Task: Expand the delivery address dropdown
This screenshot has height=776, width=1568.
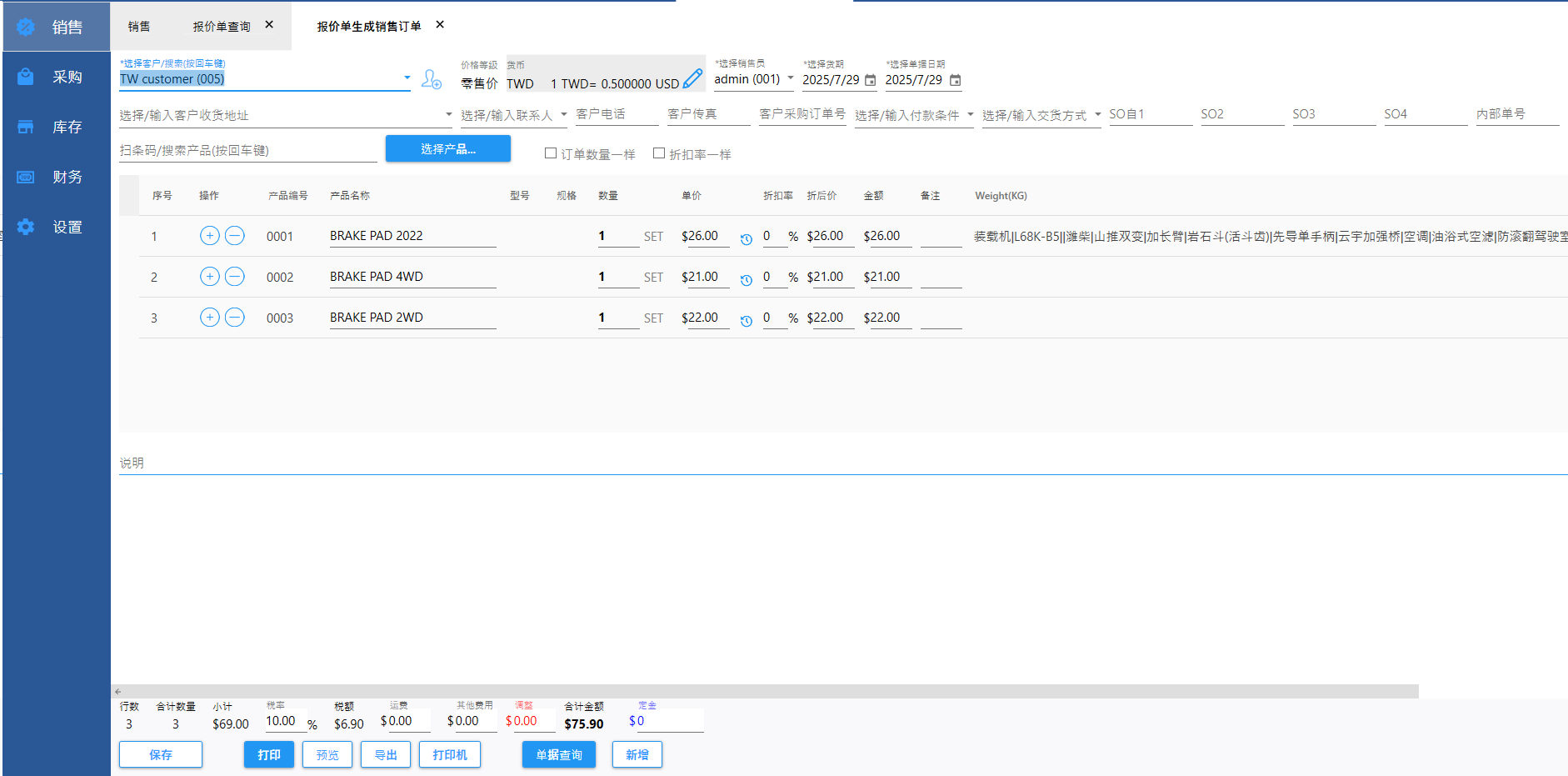Action: (448, 115)
